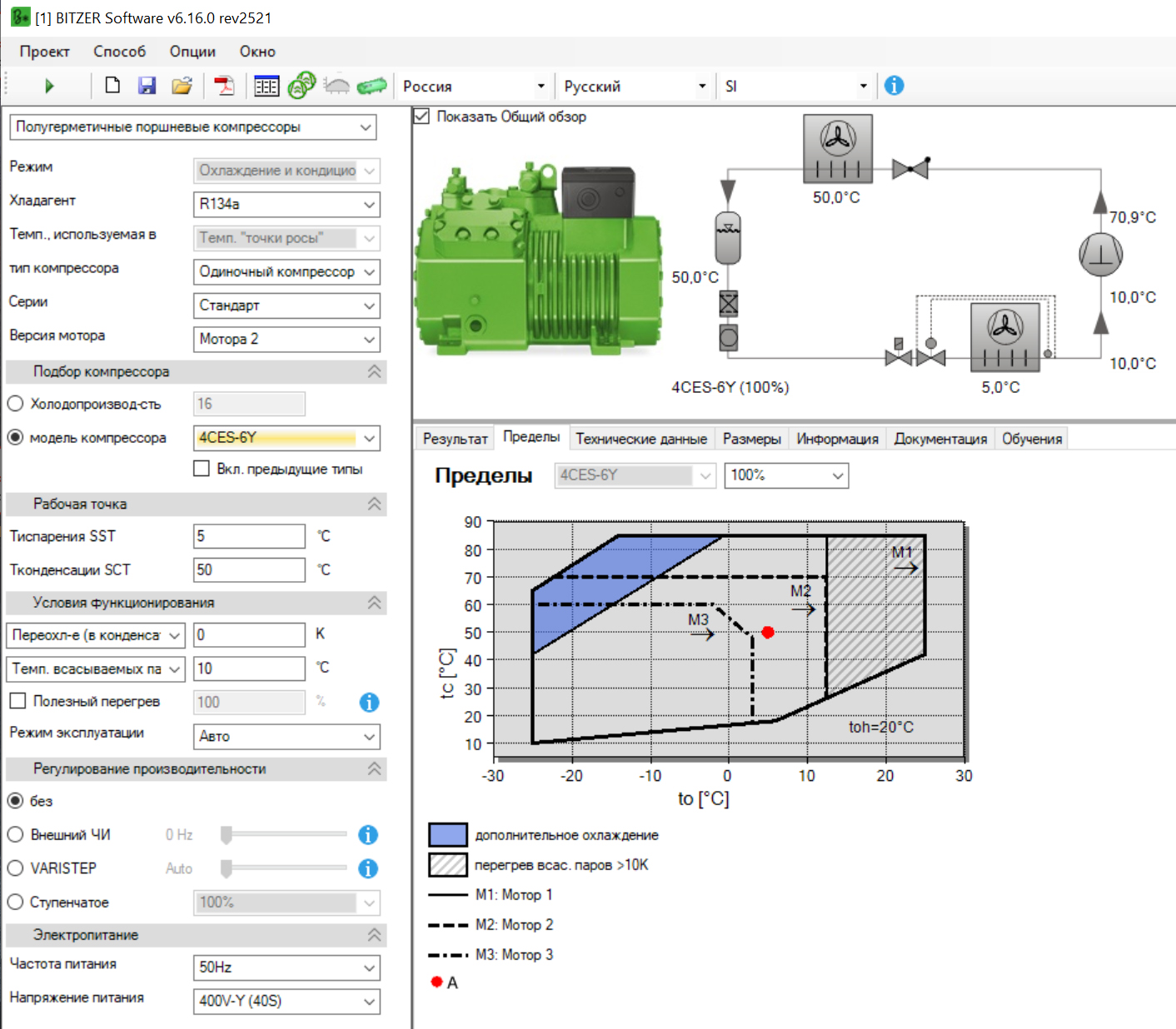Select the Холодопроизвод-сть radio button

[15, 404]
